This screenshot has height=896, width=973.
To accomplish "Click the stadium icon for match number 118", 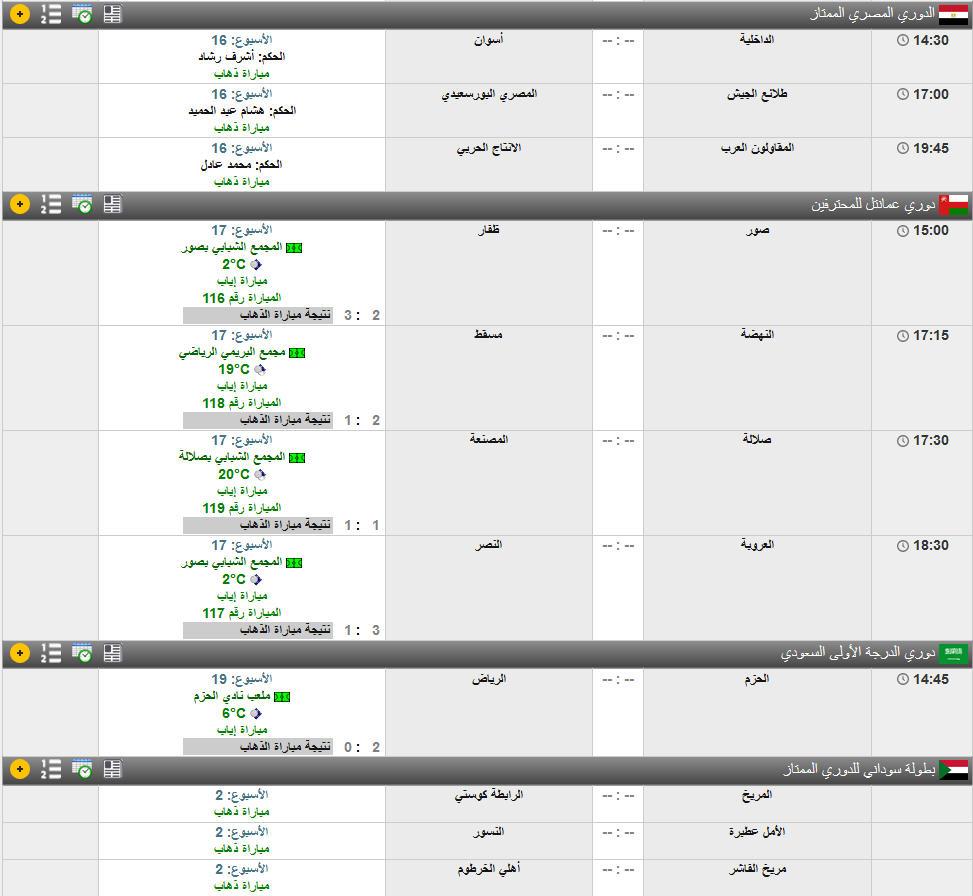I will tap(296, 353).
